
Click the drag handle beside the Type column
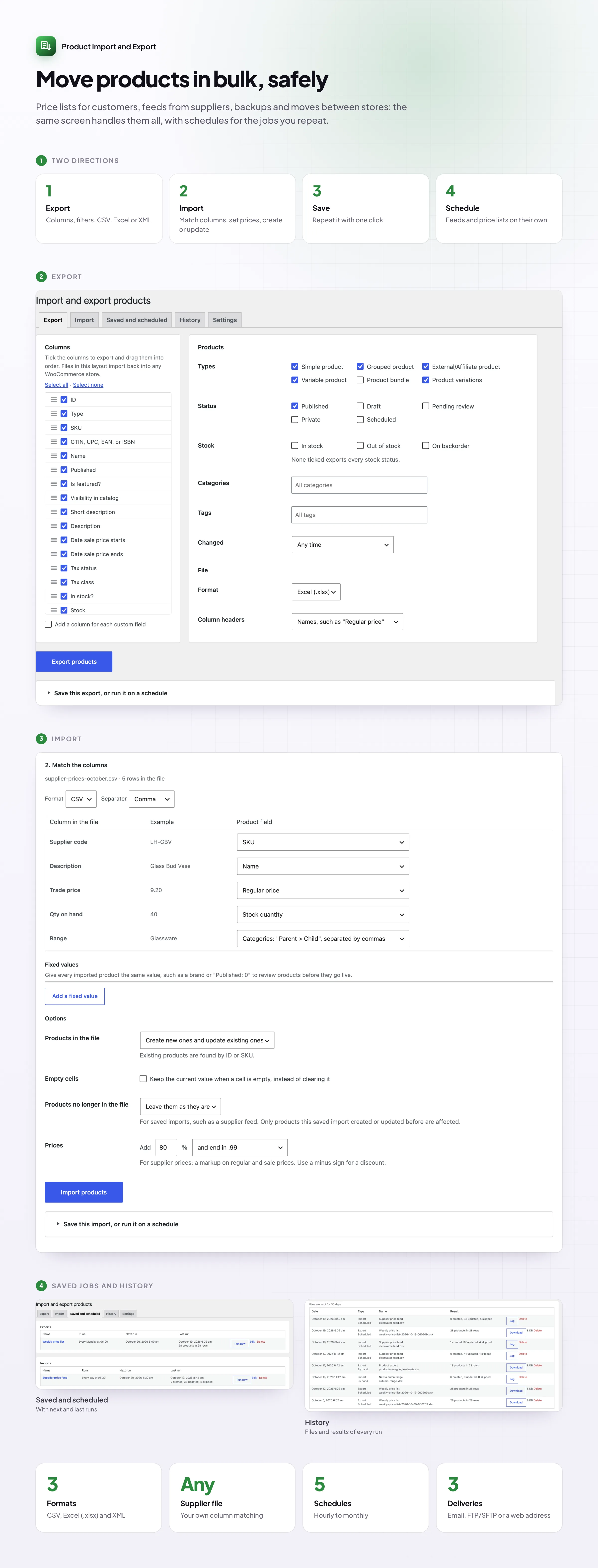(x=54, y=414)
